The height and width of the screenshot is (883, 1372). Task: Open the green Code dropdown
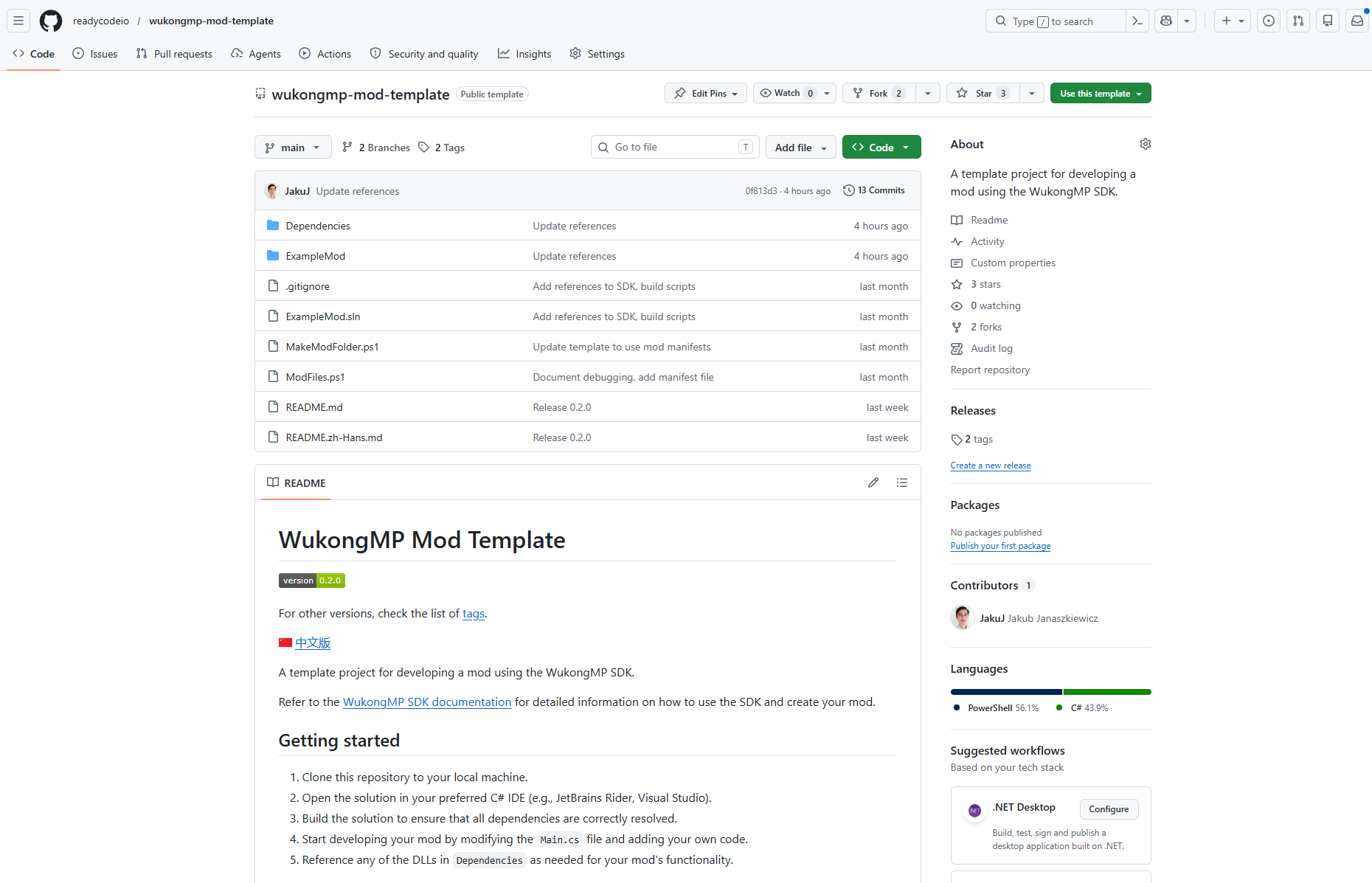click(881, 147)
